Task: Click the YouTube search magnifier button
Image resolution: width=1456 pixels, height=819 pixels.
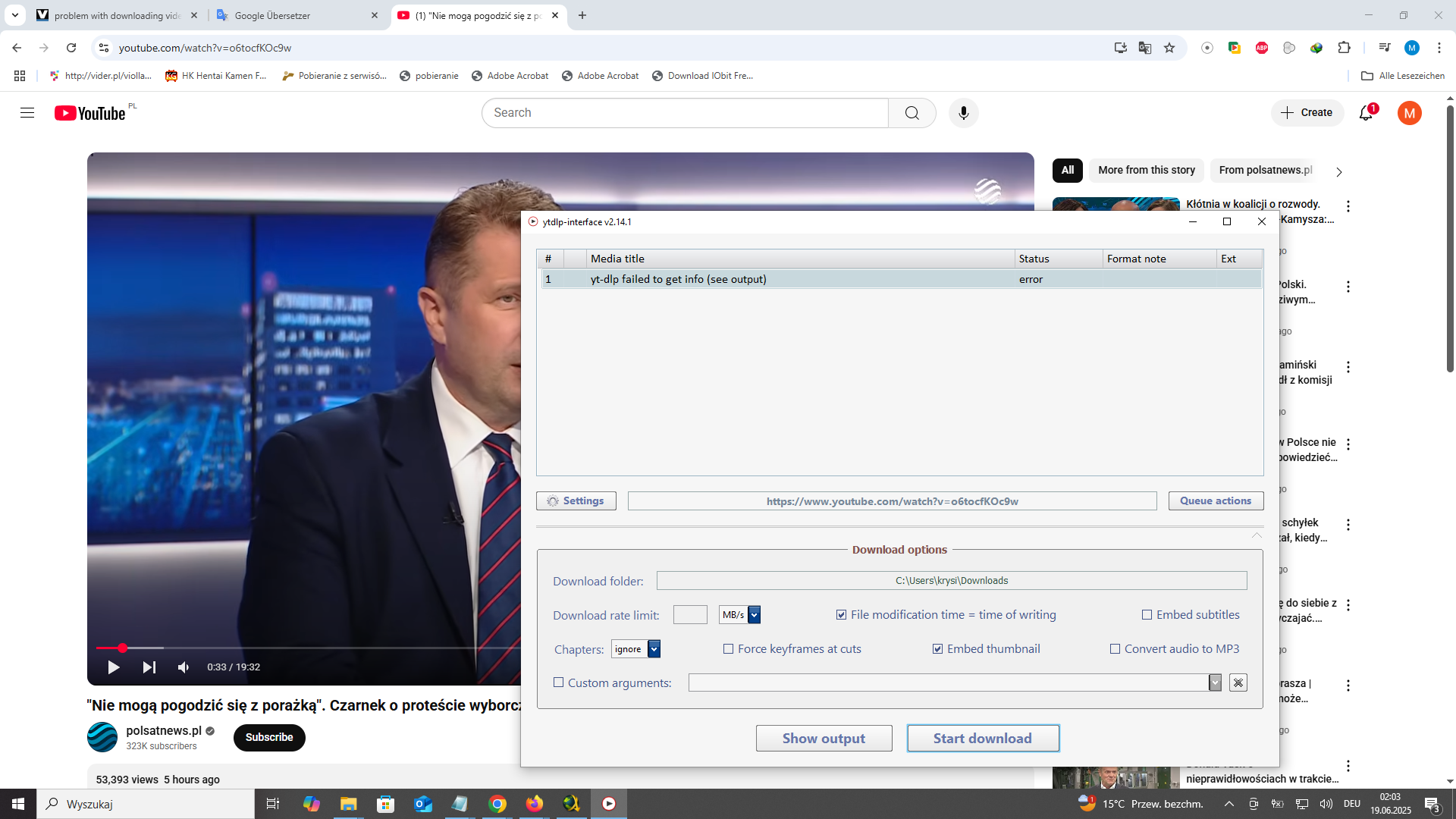Action: click(x=912, y=113)
